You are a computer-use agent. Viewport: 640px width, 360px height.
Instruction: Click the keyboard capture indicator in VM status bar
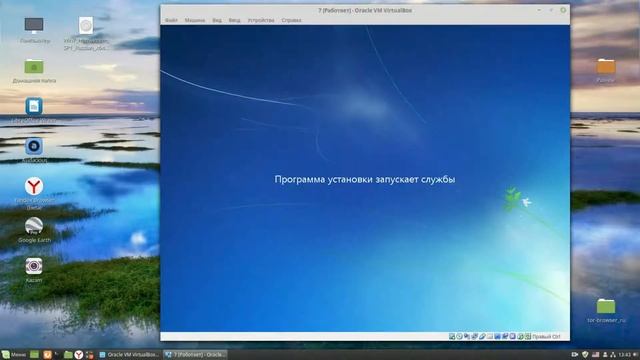[528, 336]
